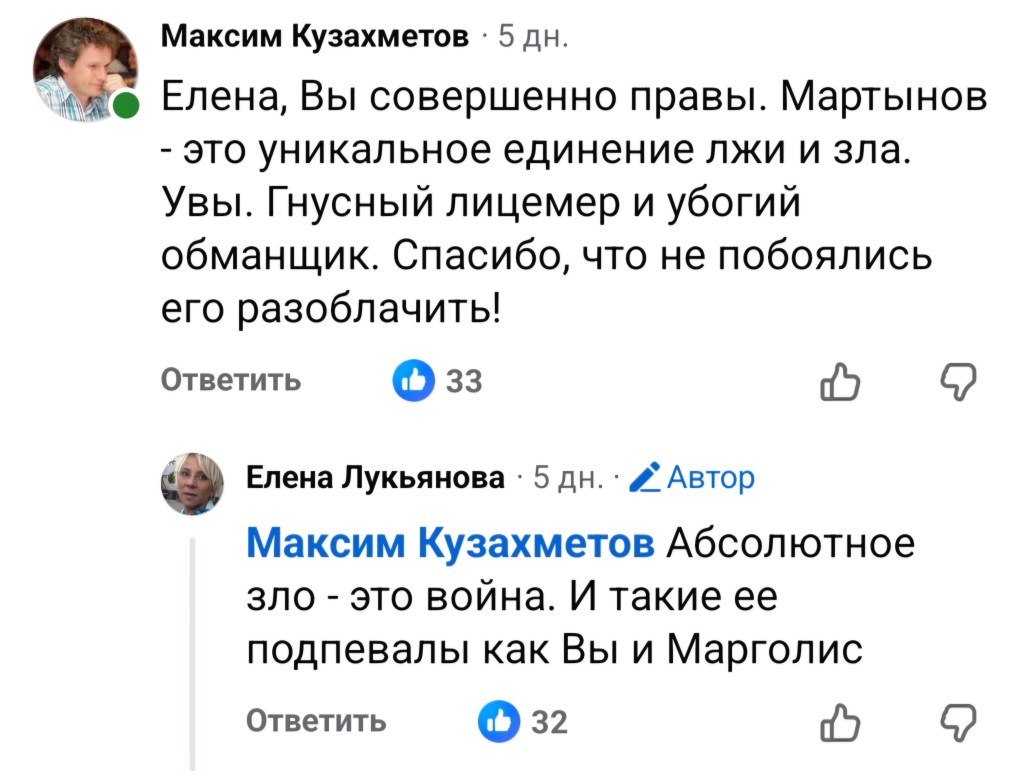This screenshot has width=1024, height=771.
Task: Like Максим Кузахметов's comment with thumbs up
Action: click(836, 381)
